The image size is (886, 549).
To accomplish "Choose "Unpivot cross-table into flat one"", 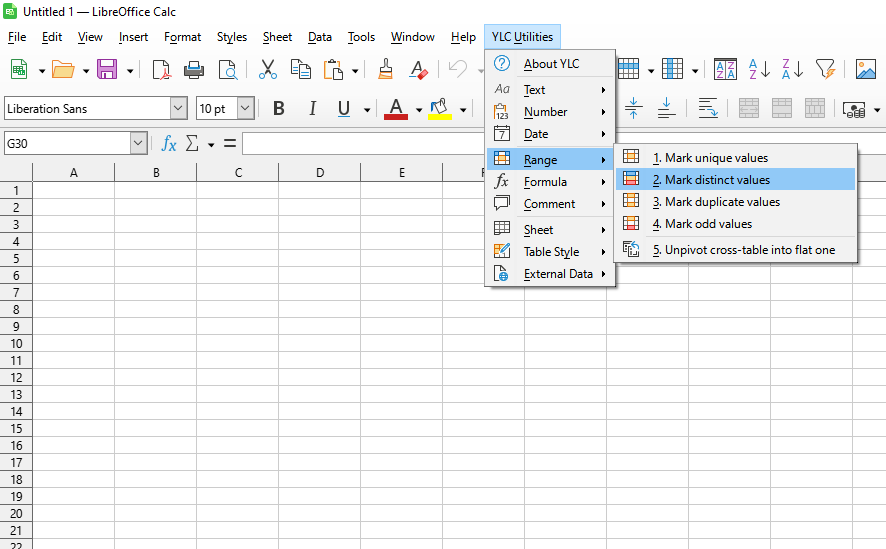I will coord(749,250).
